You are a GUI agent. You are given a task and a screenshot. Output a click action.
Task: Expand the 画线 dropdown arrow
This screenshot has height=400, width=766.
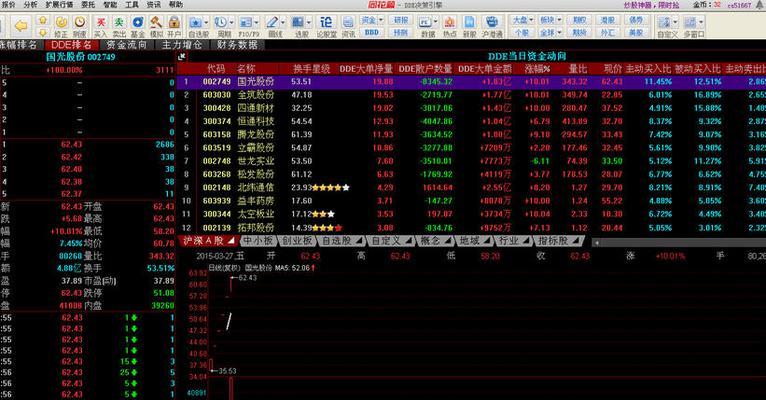click(x=282, y=22)
